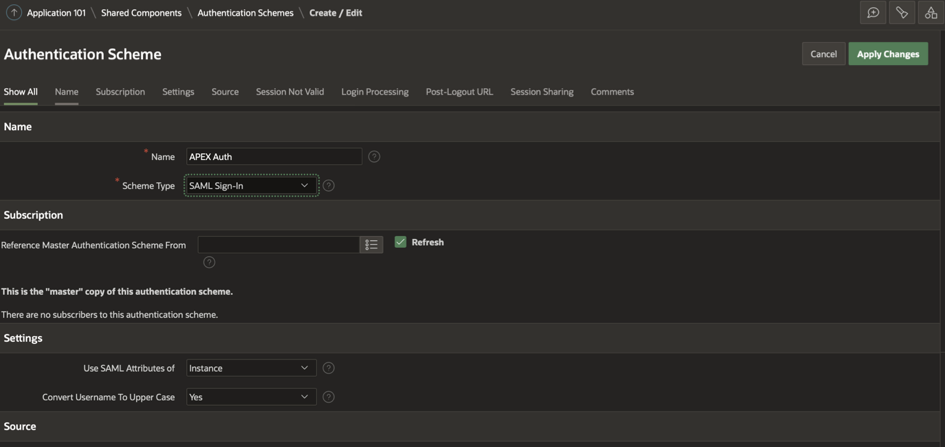Open the Scheme Type dropdown
945x447 pixels.
click(251, 186)
